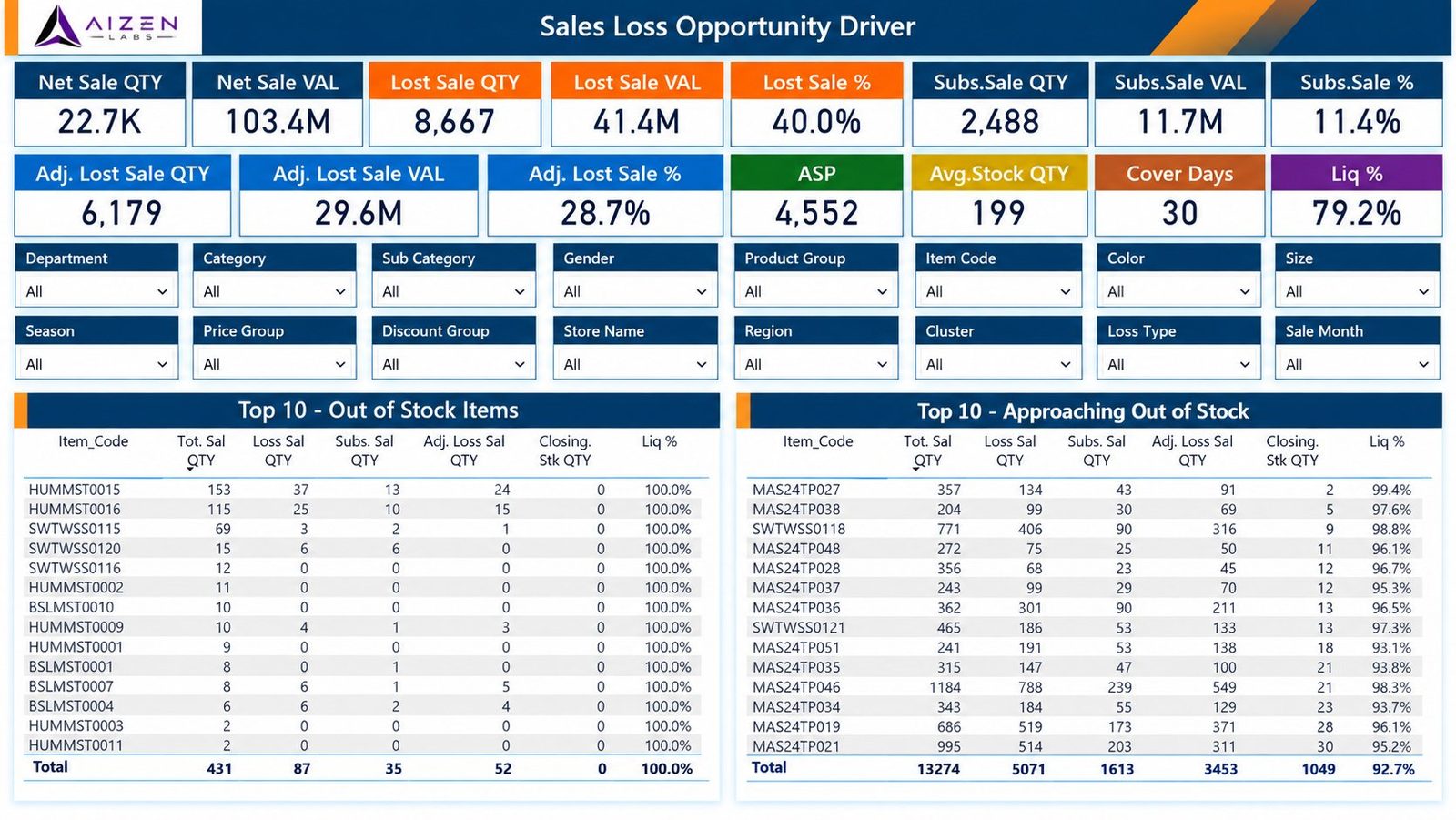This screenshot has width=1456, height=820.
Task: Click item BSLMST0007 in Out of Stock list
Action: click(364, 686)
